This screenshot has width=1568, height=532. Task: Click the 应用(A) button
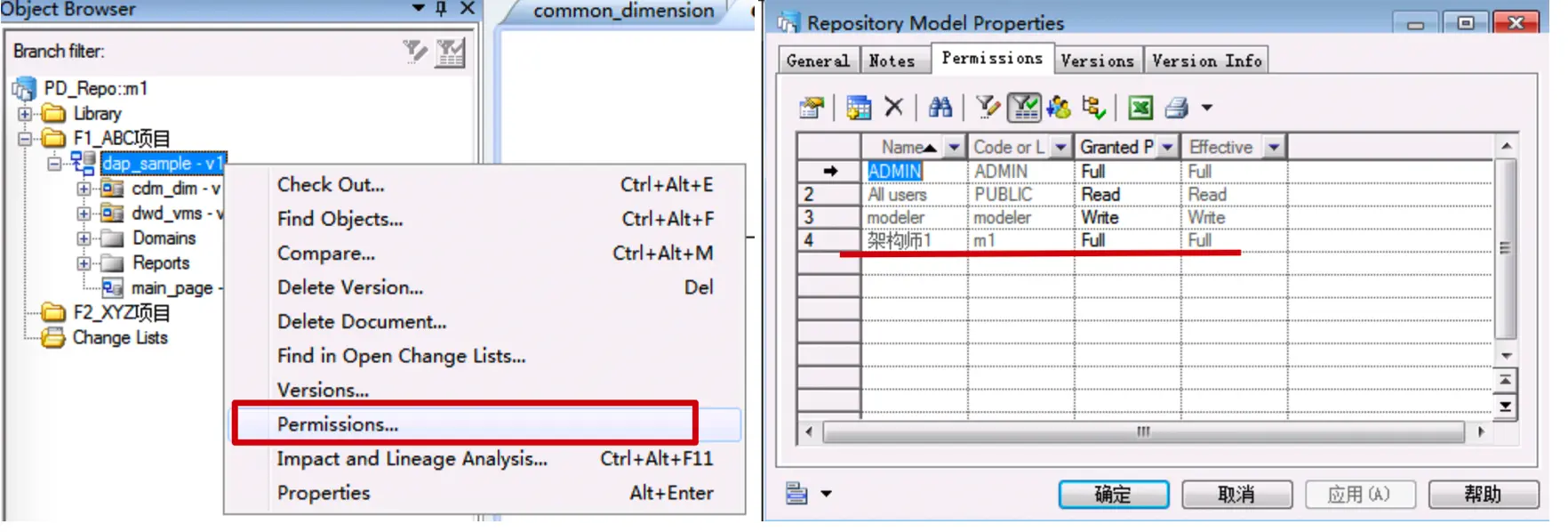(1359, 495)
